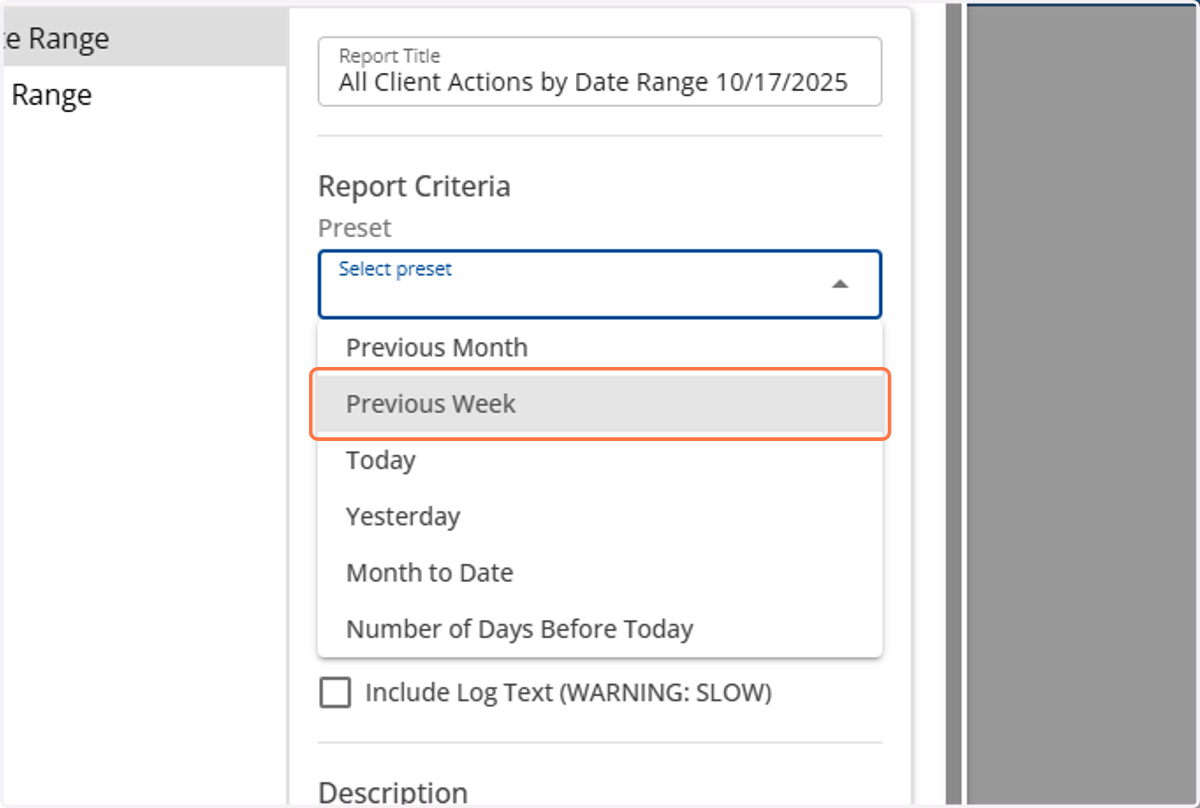The width and height of the screenshot is (1200, 808).
Task: Click the Report Criteria heading
Action: (414, 187)
